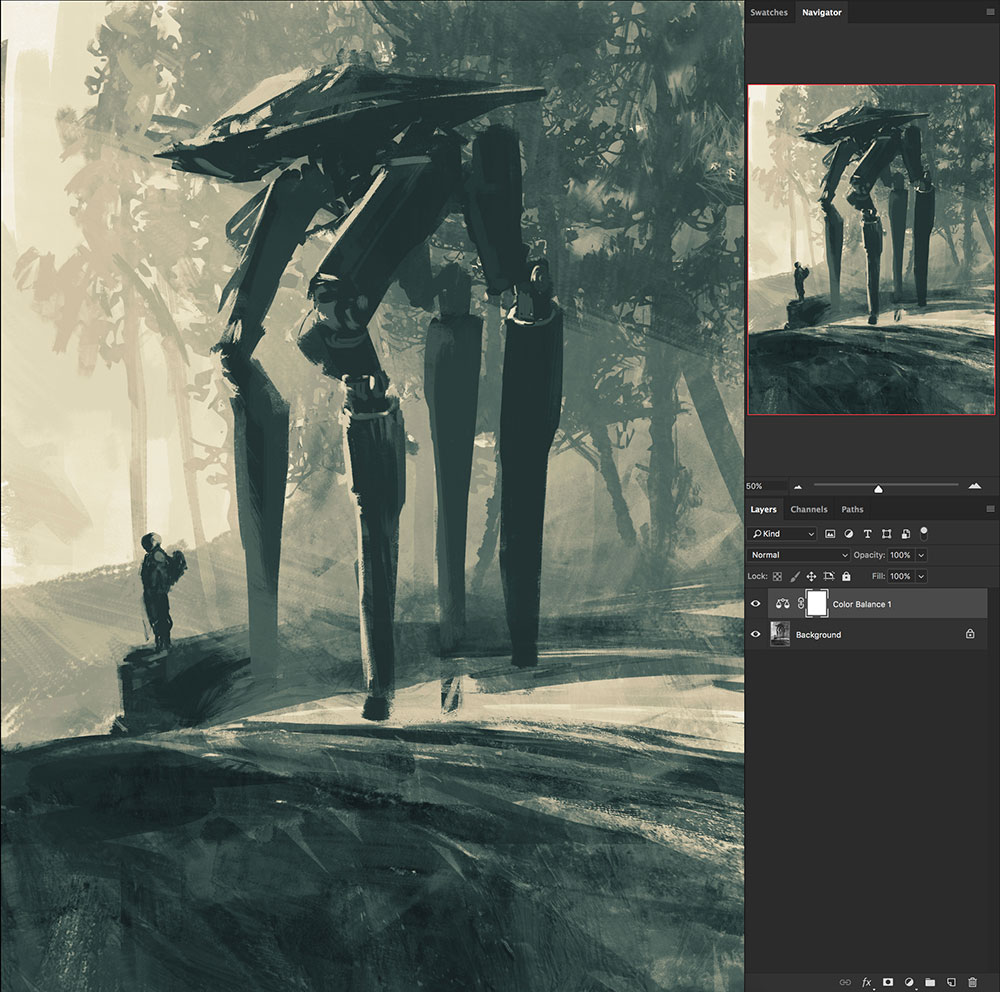Click Background layer lock icon

(x=969, y=634)
